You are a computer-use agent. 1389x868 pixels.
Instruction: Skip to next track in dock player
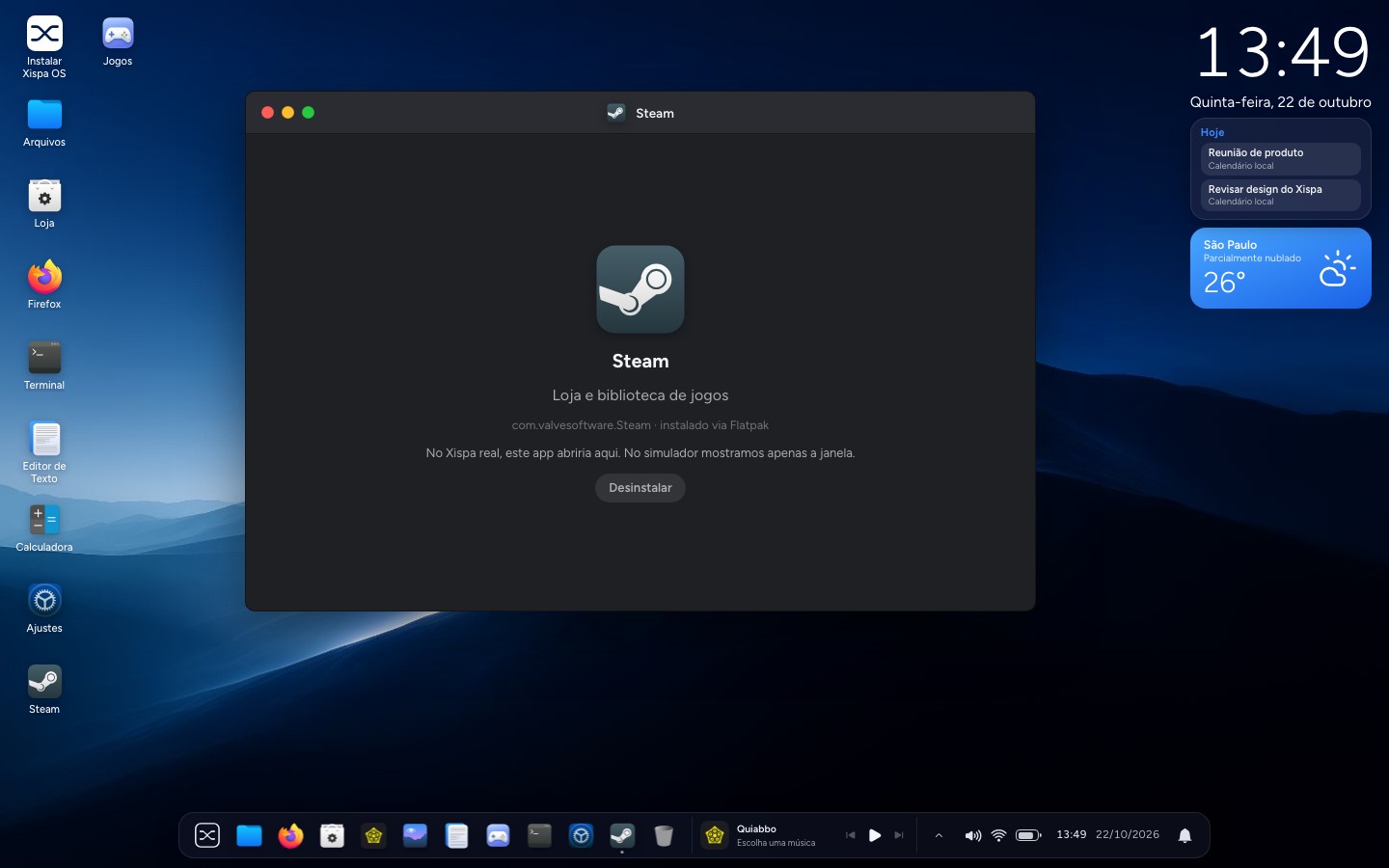pos(899,835)
